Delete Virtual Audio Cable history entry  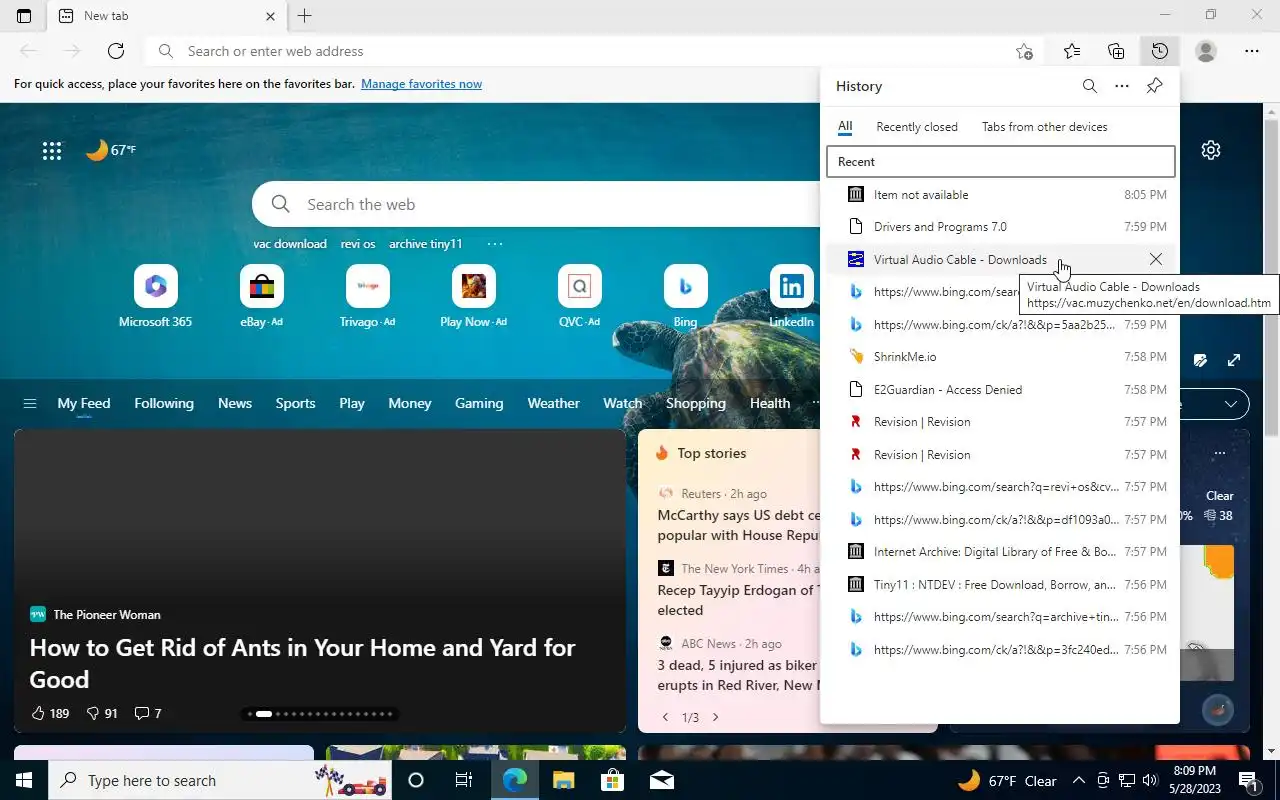click(x=1156, y=259)
